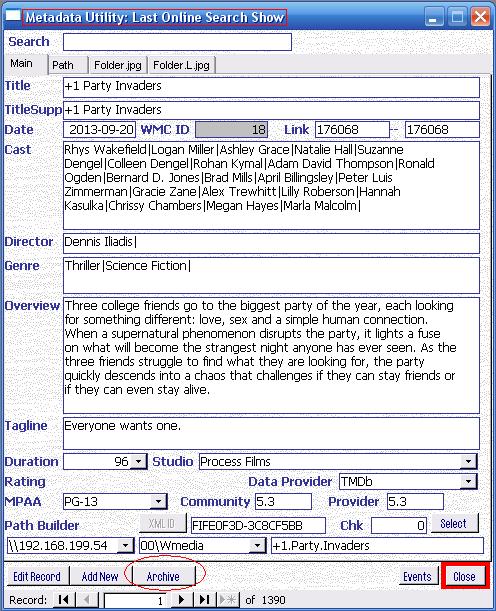This screenshot has height=611, width=496.
Task: Click the Provider rating field
Action: [x=415, y=502]
